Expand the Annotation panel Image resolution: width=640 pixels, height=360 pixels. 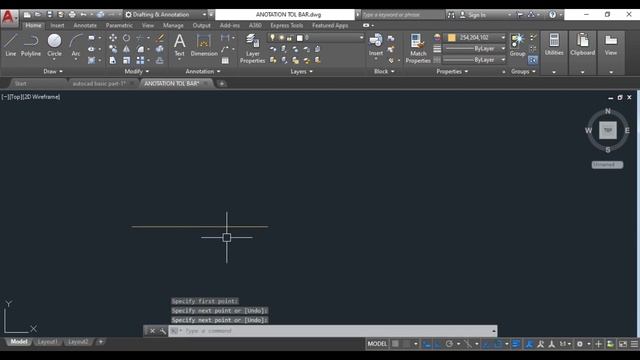click(203, 71)
